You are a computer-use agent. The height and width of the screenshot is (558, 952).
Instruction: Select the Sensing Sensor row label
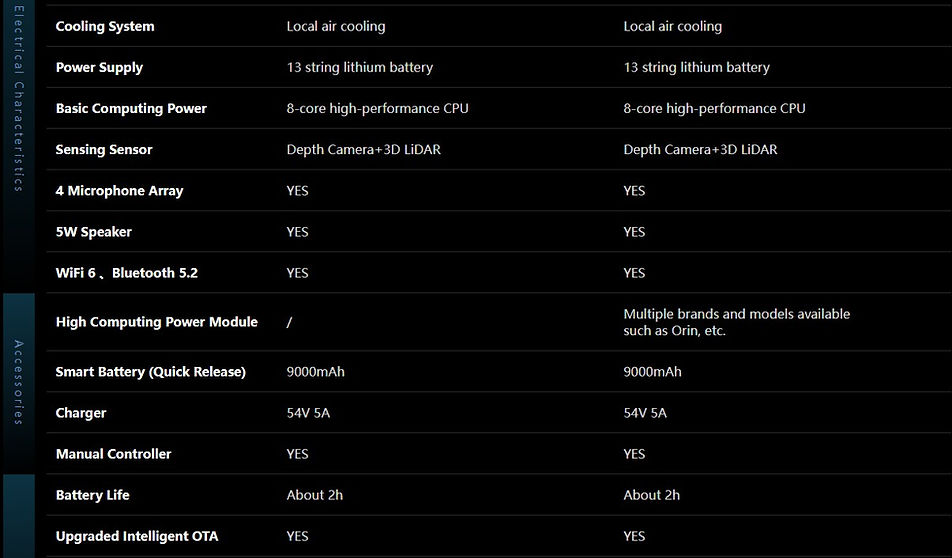pyautogui.click(x=104, y=150)
